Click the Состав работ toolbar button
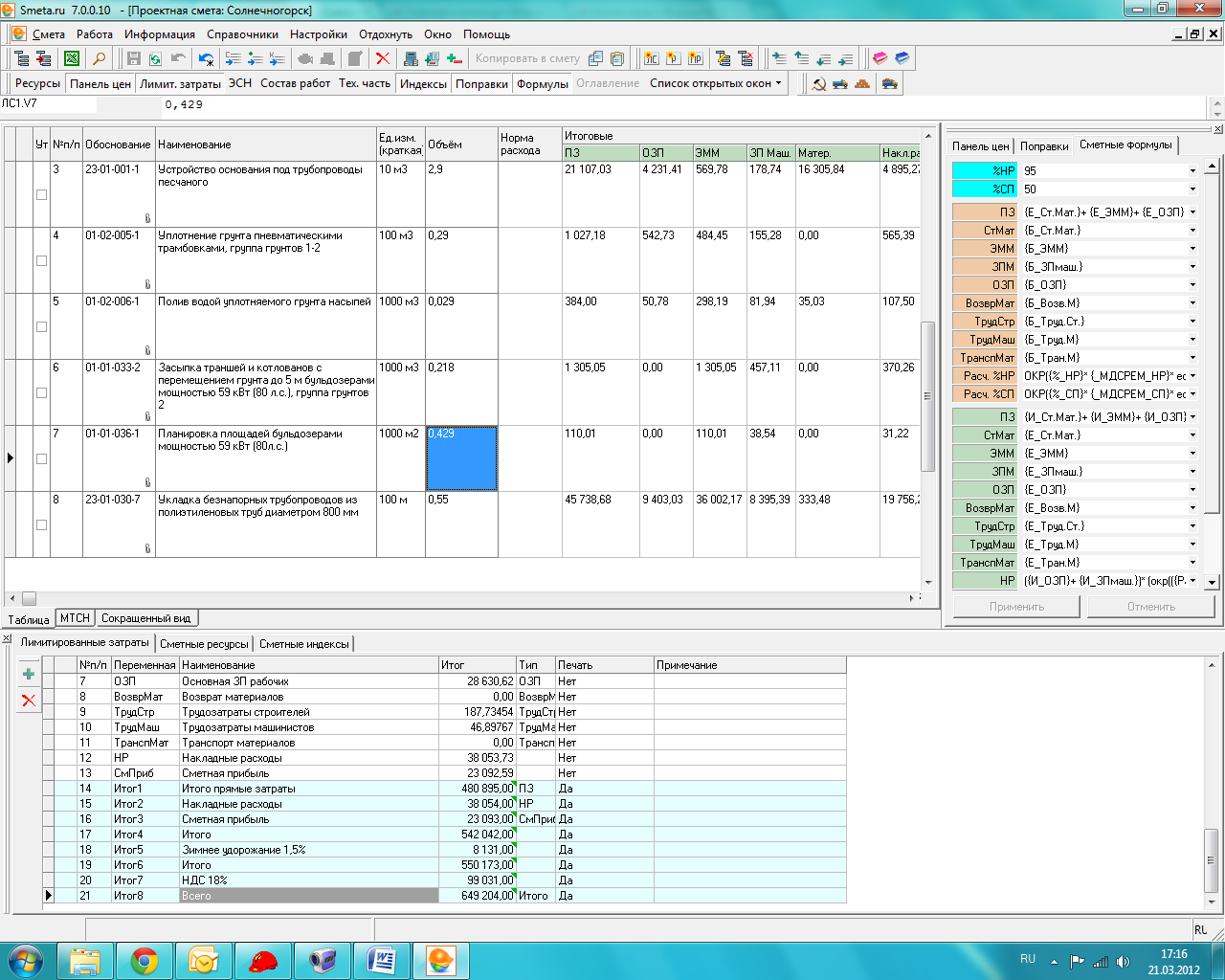 tap(296, 84)
